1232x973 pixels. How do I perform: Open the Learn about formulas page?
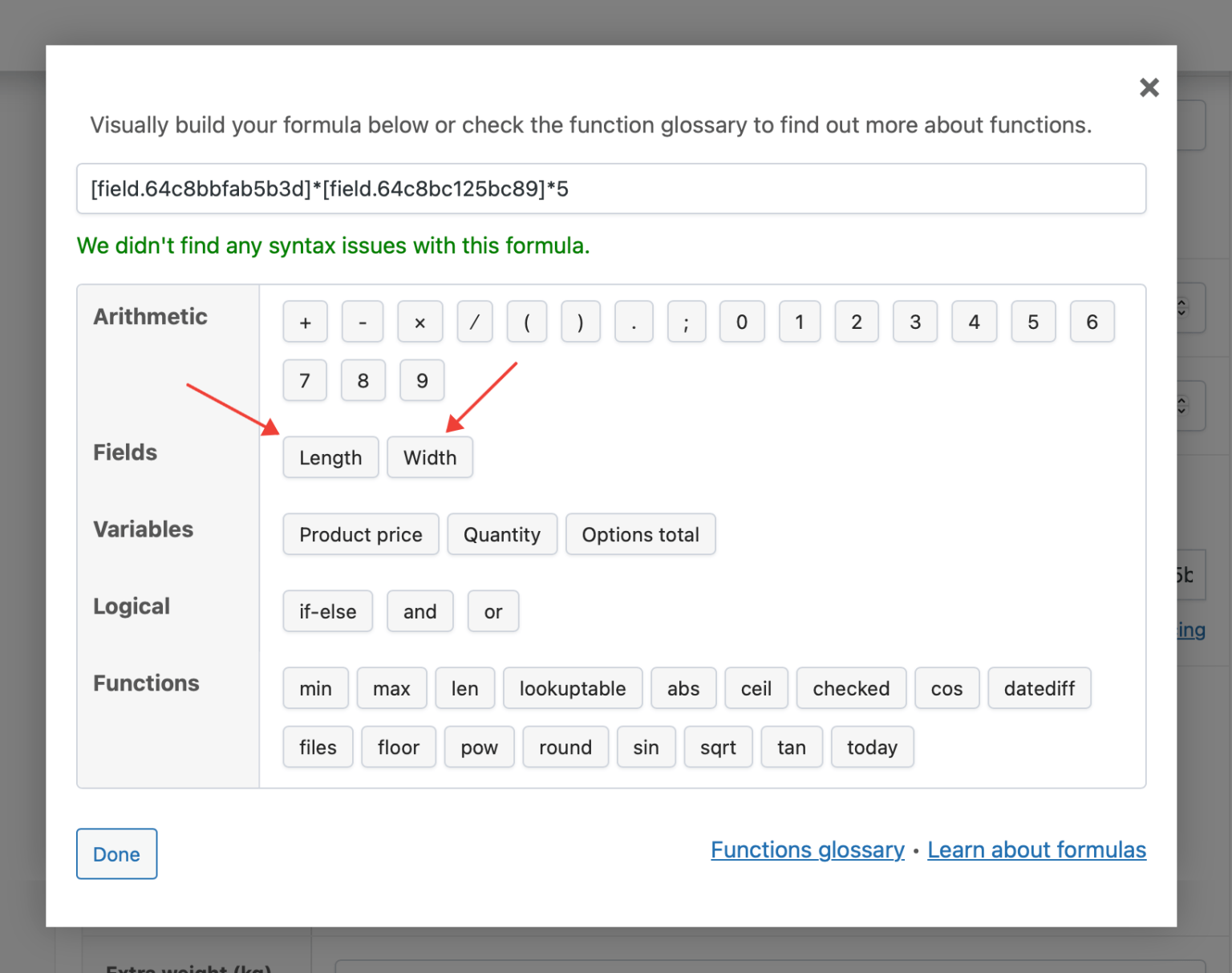click(x=1036, y=849)
